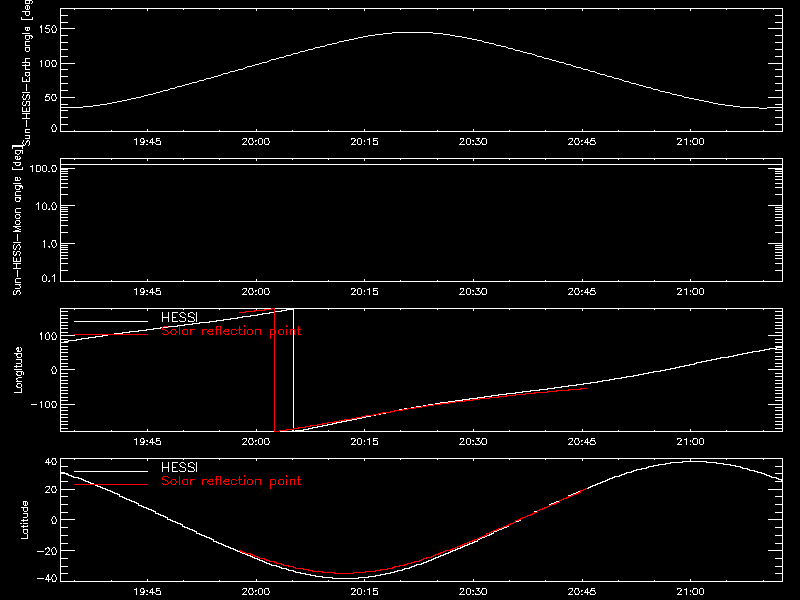Select the 0.1 tick on Moon angle plot
The image size is (800, 600).
[x=49, y=279]
